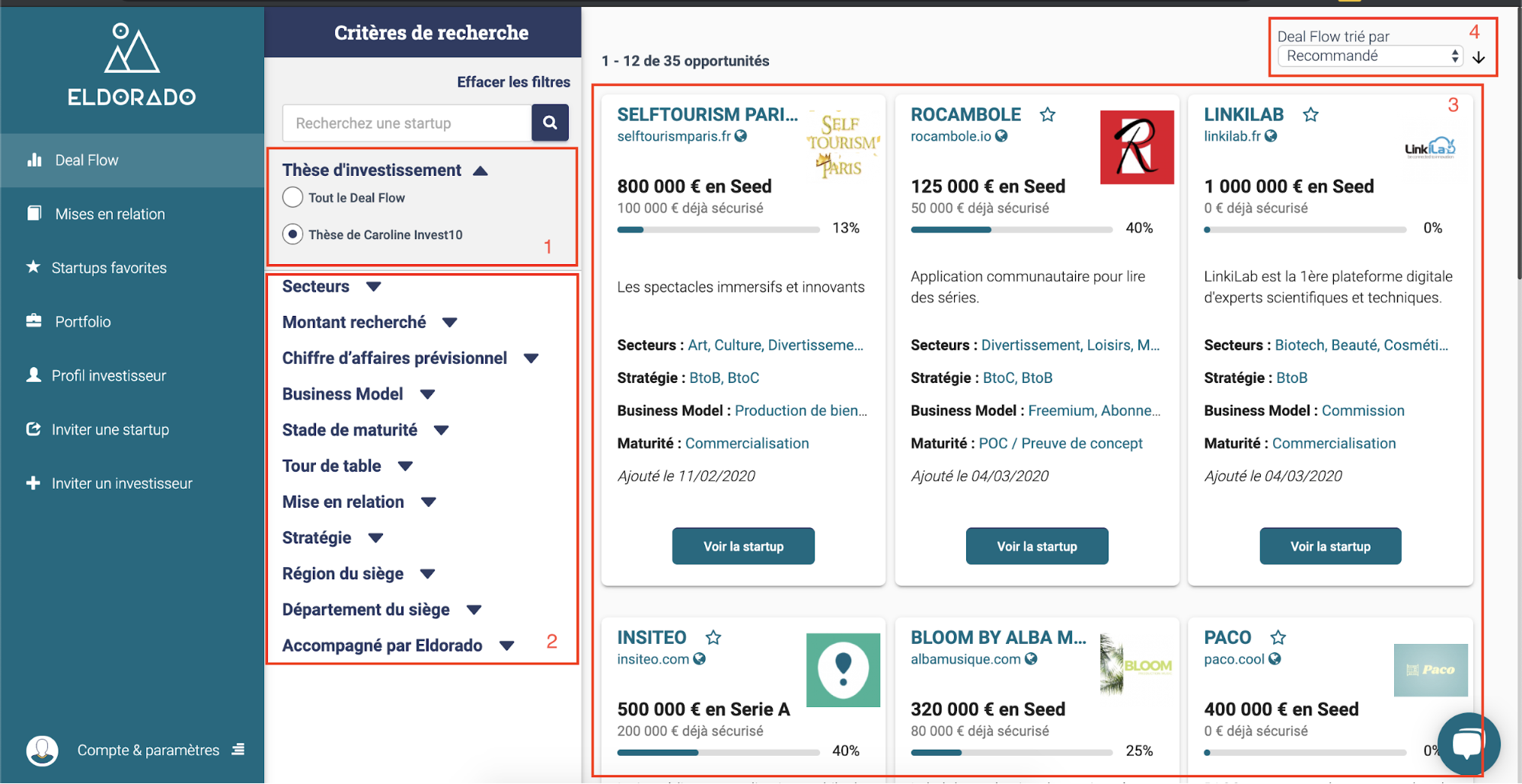Screen dimensions: 1522x784
Task: Expand Chiffre d'affaires prévisionnel filter
Action: click(531, 358)
